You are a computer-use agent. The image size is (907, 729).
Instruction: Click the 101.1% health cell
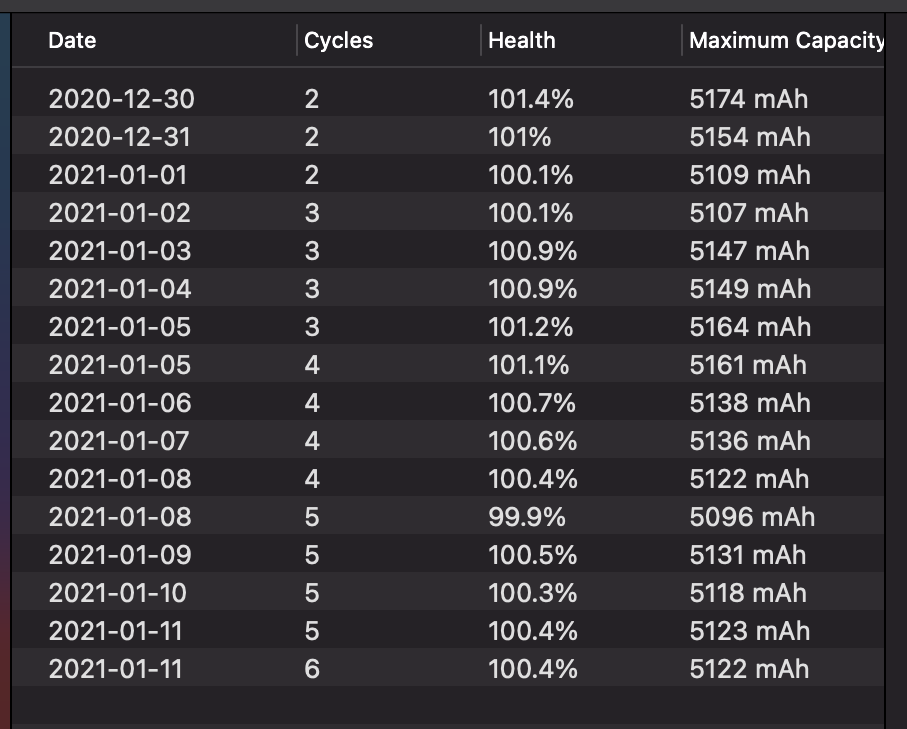[528, 365]
